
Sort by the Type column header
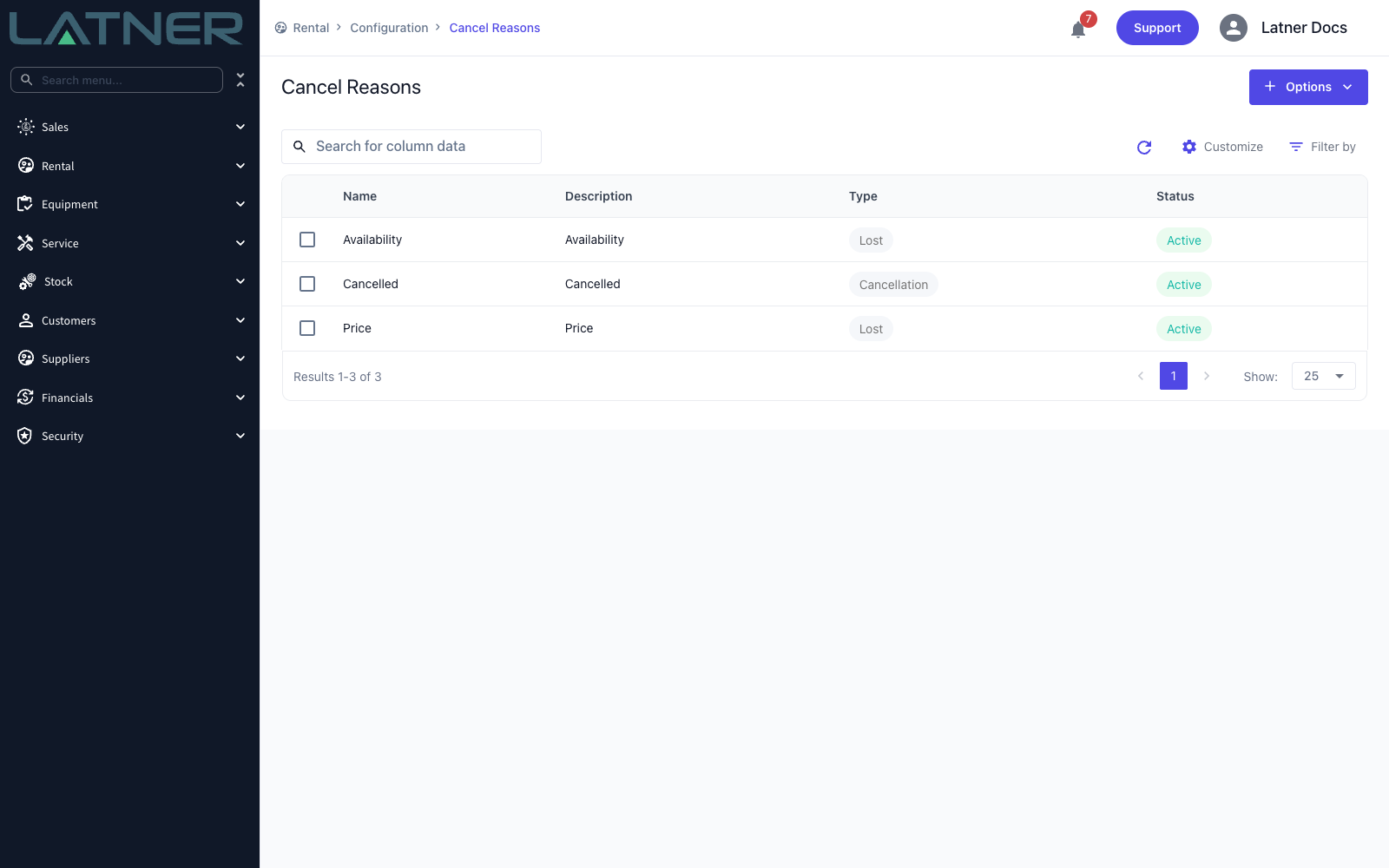tap(863, 196)
